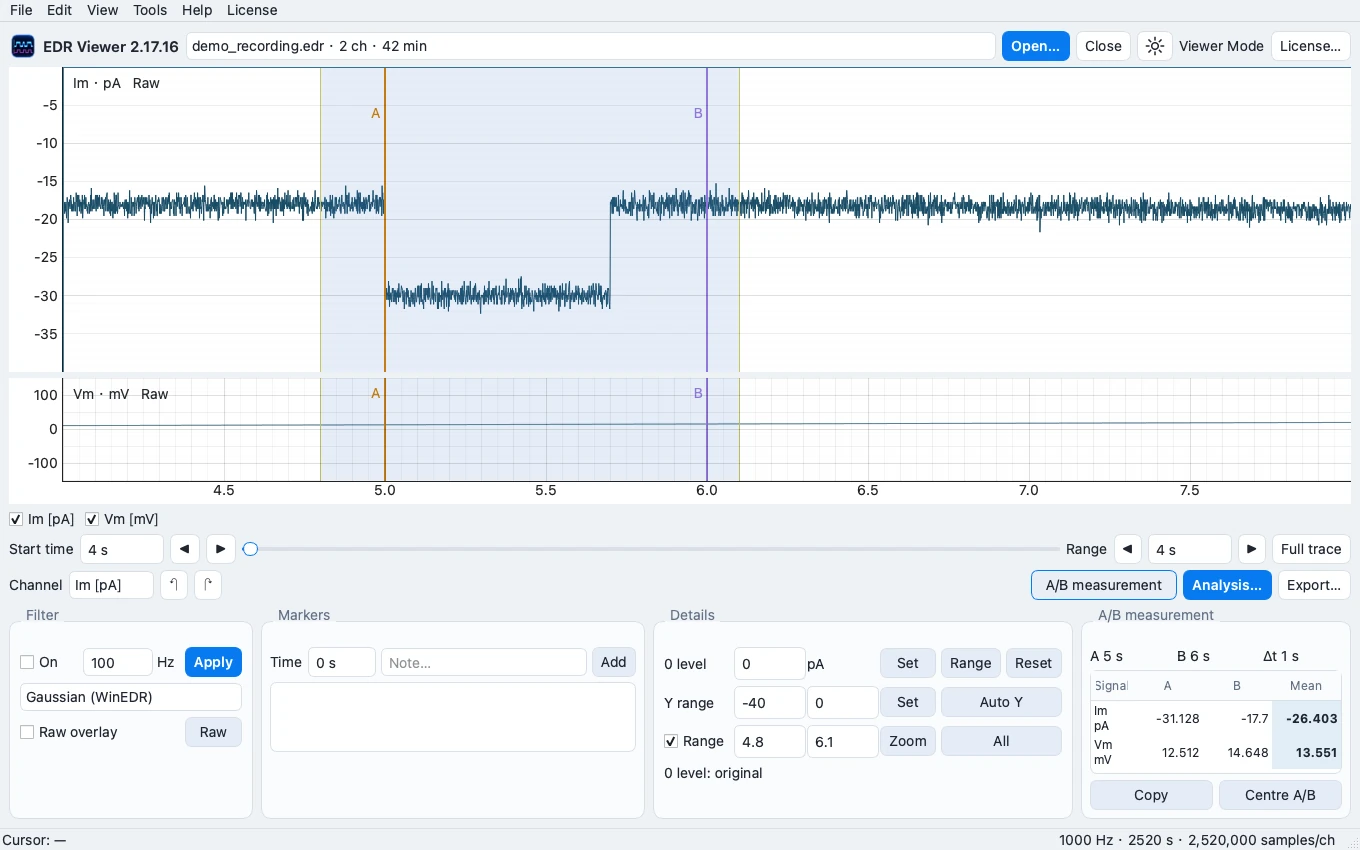1360x850 pixels.
Task: Click the License... button at top right
Action: point(1310,46)
